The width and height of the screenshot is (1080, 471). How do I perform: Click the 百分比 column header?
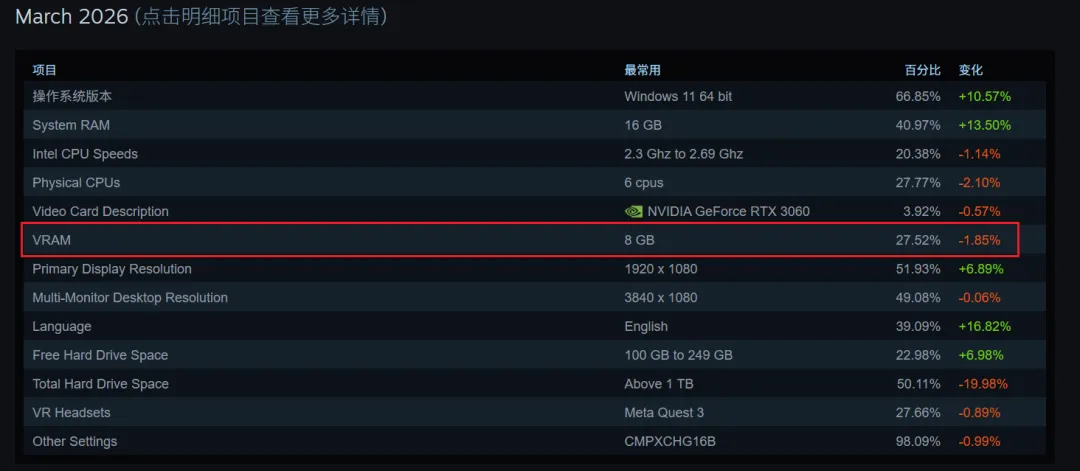pos(923,70)
